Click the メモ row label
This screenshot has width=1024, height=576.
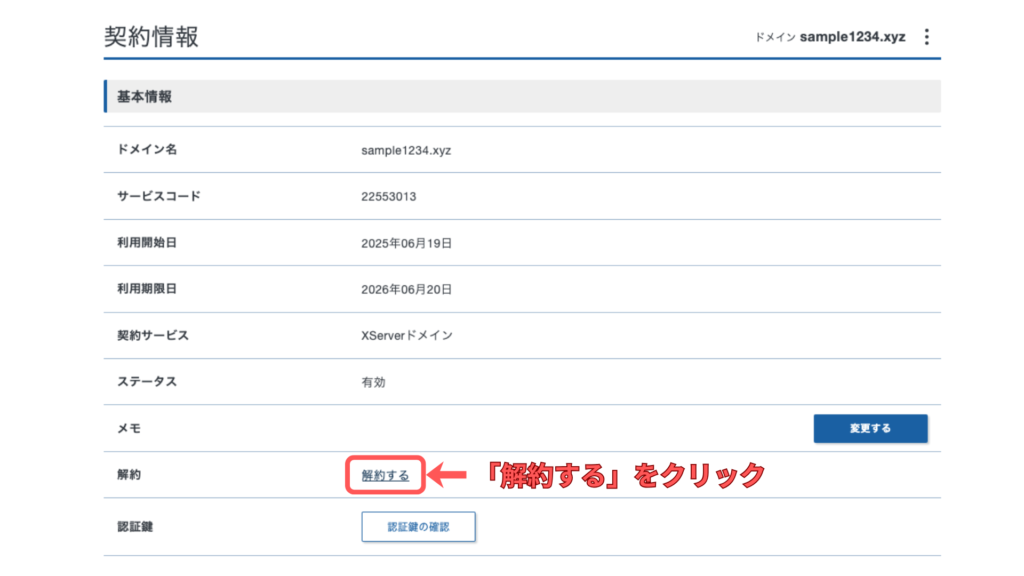tap(129, 428)
